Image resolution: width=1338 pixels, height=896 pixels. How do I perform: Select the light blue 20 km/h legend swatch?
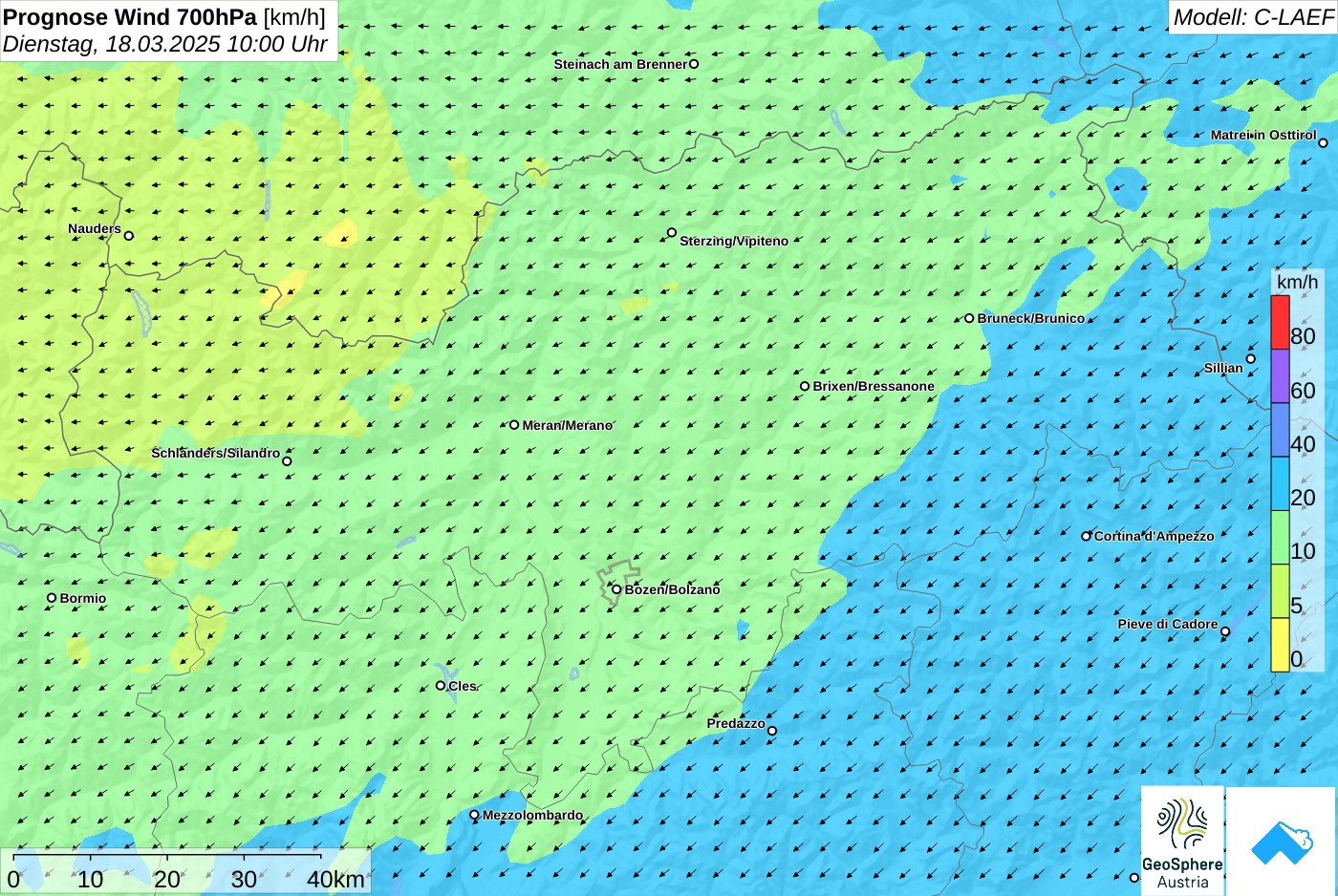point(1280,483)
